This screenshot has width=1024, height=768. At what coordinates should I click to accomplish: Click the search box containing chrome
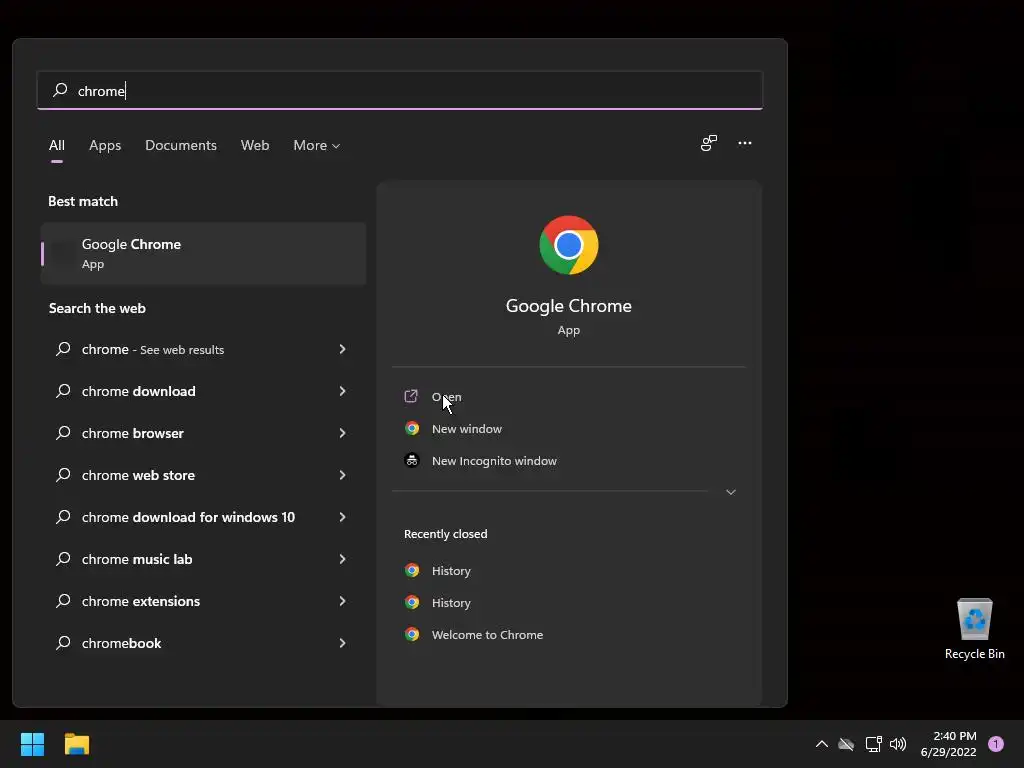400,90
